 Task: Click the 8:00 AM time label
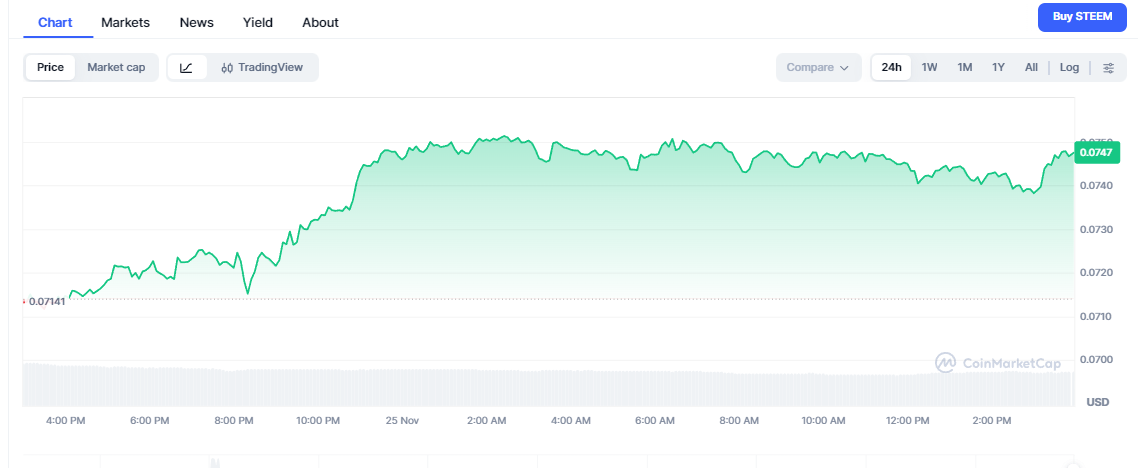click(x=739, y=420)
